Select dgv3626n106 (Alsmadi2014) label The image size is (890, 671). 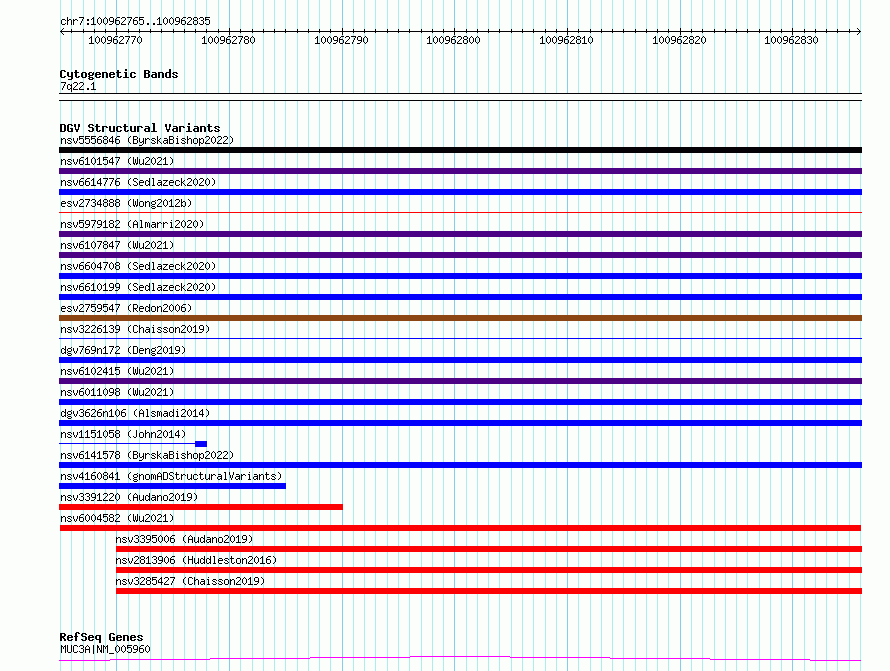point(135,413)
